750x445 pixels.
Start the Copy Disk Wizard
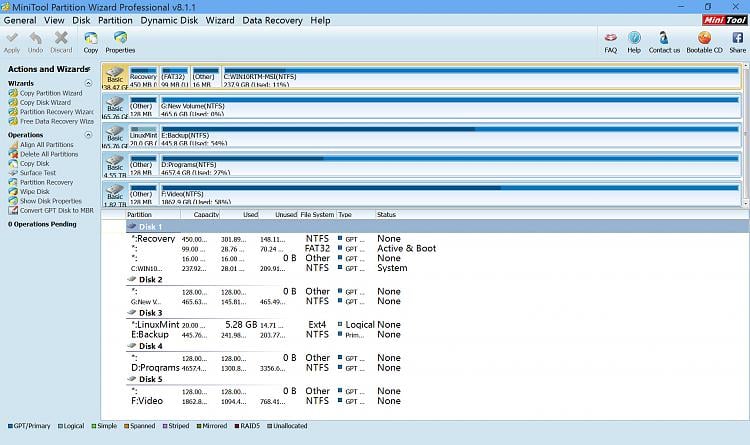pyautogui.click(x=40, y=102)
